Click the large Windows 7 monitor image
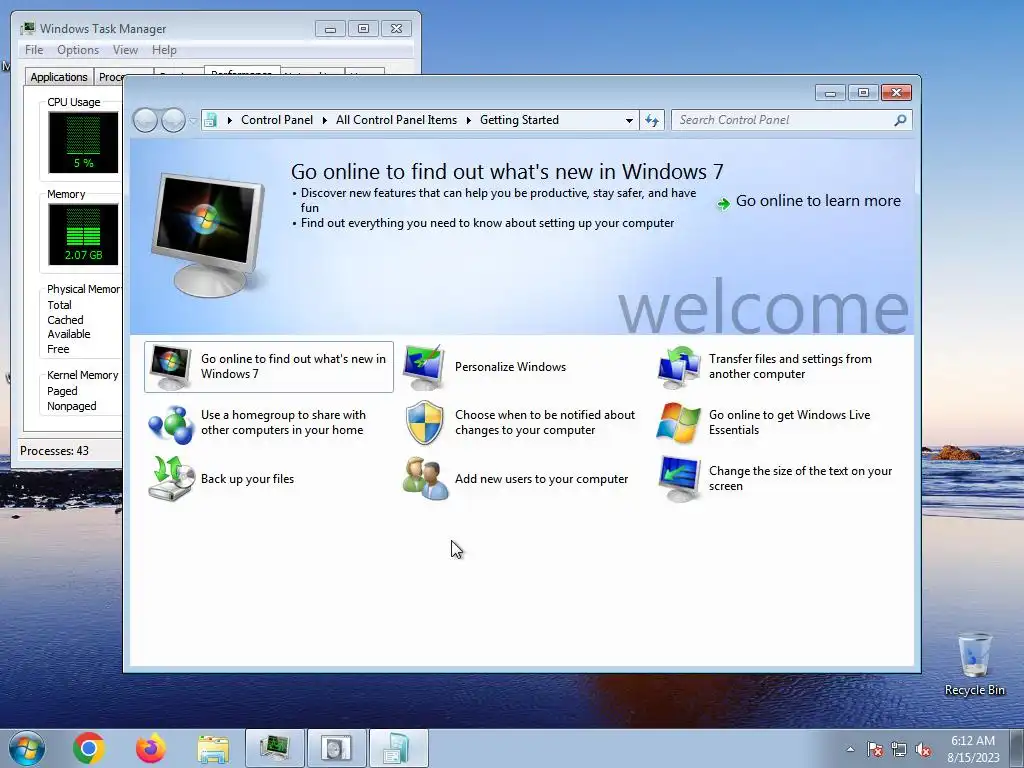Viewport: 1024px width, 768px height. pyautogui.click(x=208, y=234)
